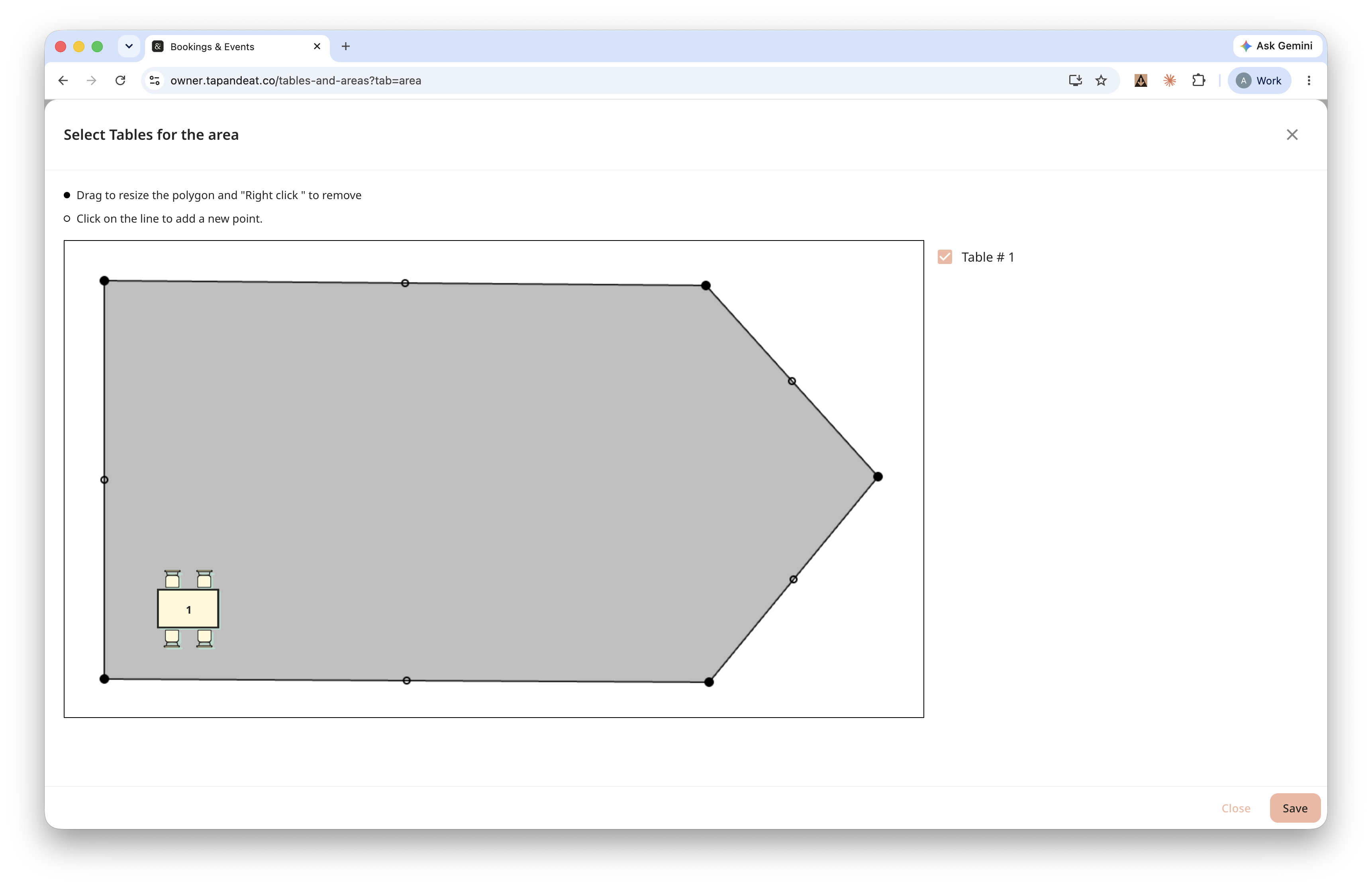Screen dimensions: 1372x888
Task: Reload the page
Action: (x=120, y=81)
